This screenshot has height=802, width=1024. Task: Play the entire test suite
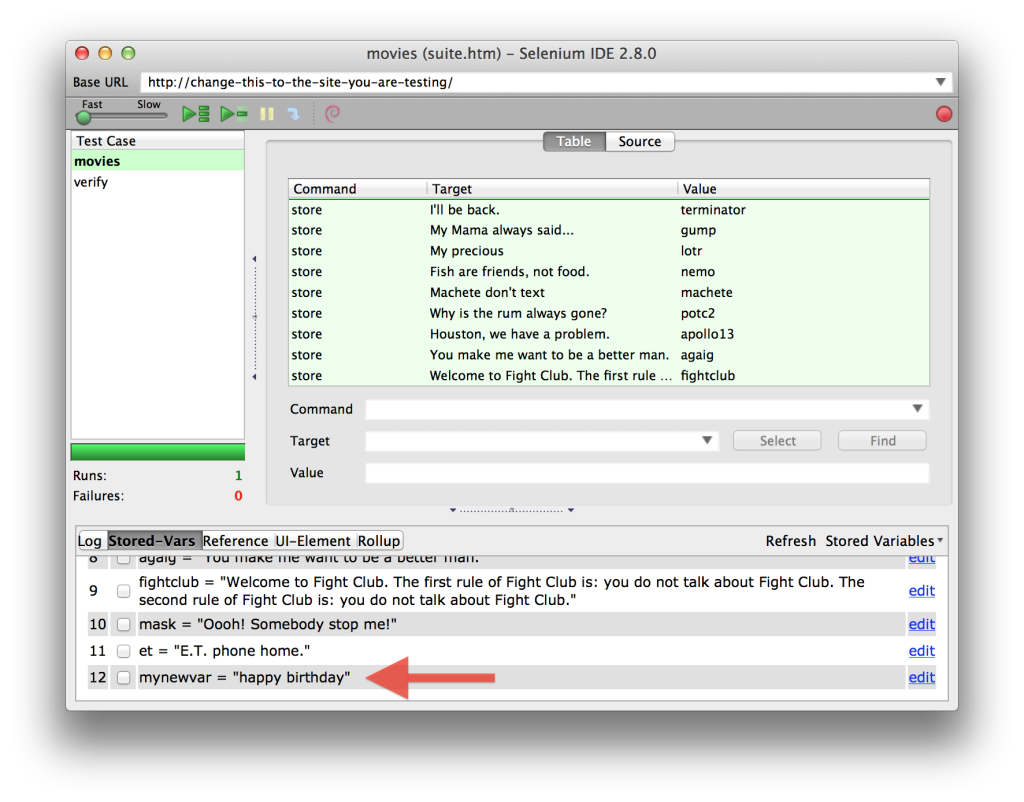(x=195, y=114)
